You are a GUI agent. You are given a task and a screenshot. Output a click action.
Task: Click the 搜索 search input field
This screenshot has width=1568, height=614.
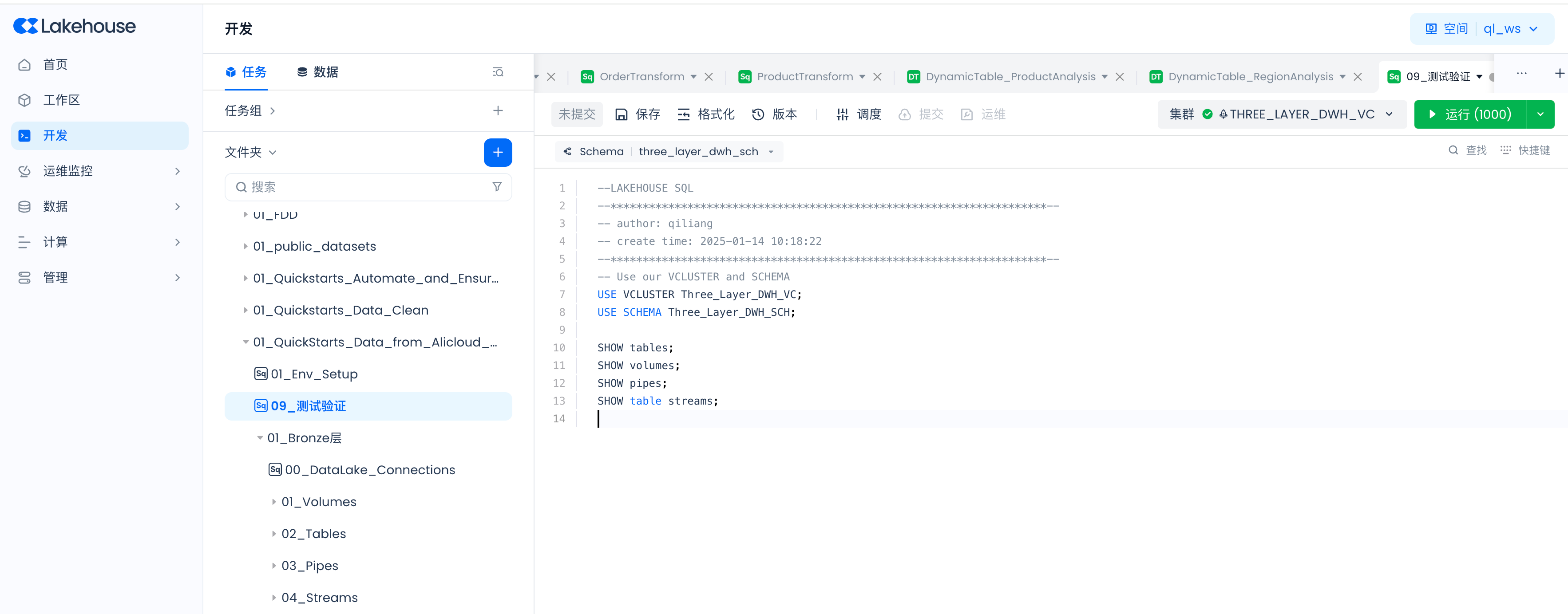click(365, 187)
